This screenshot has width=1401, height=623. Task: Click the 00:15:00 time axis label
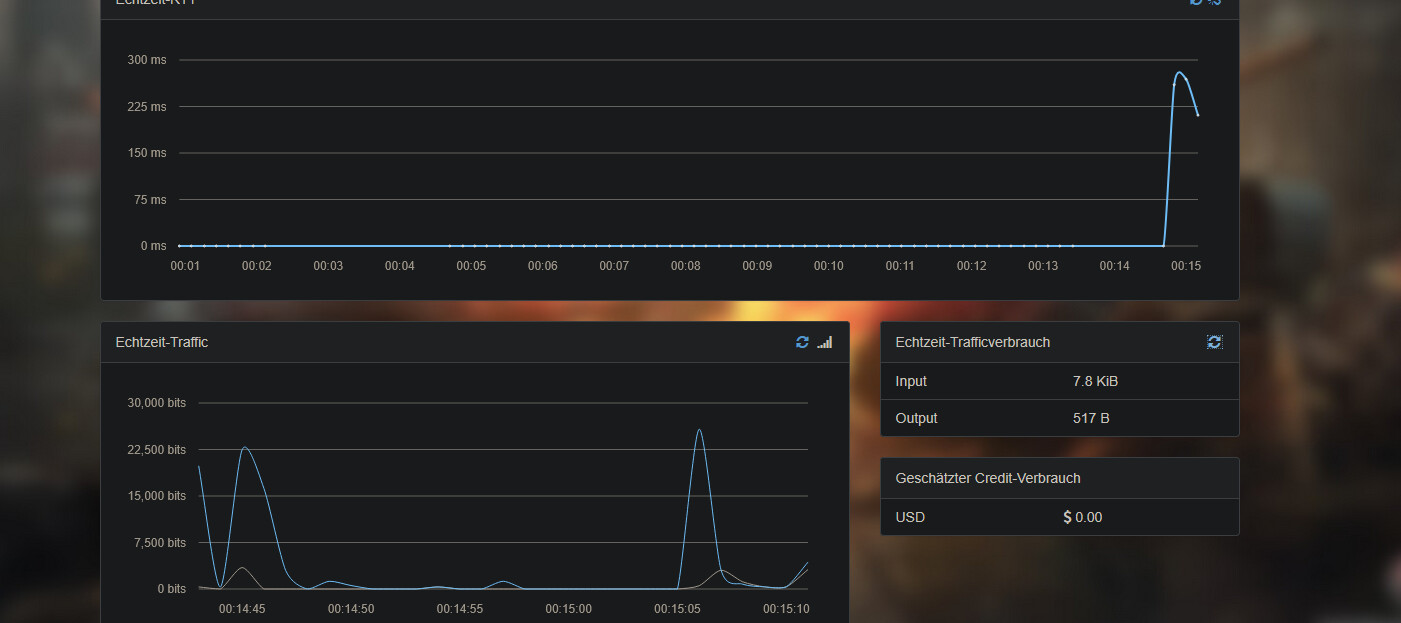[x=568, y=608]
